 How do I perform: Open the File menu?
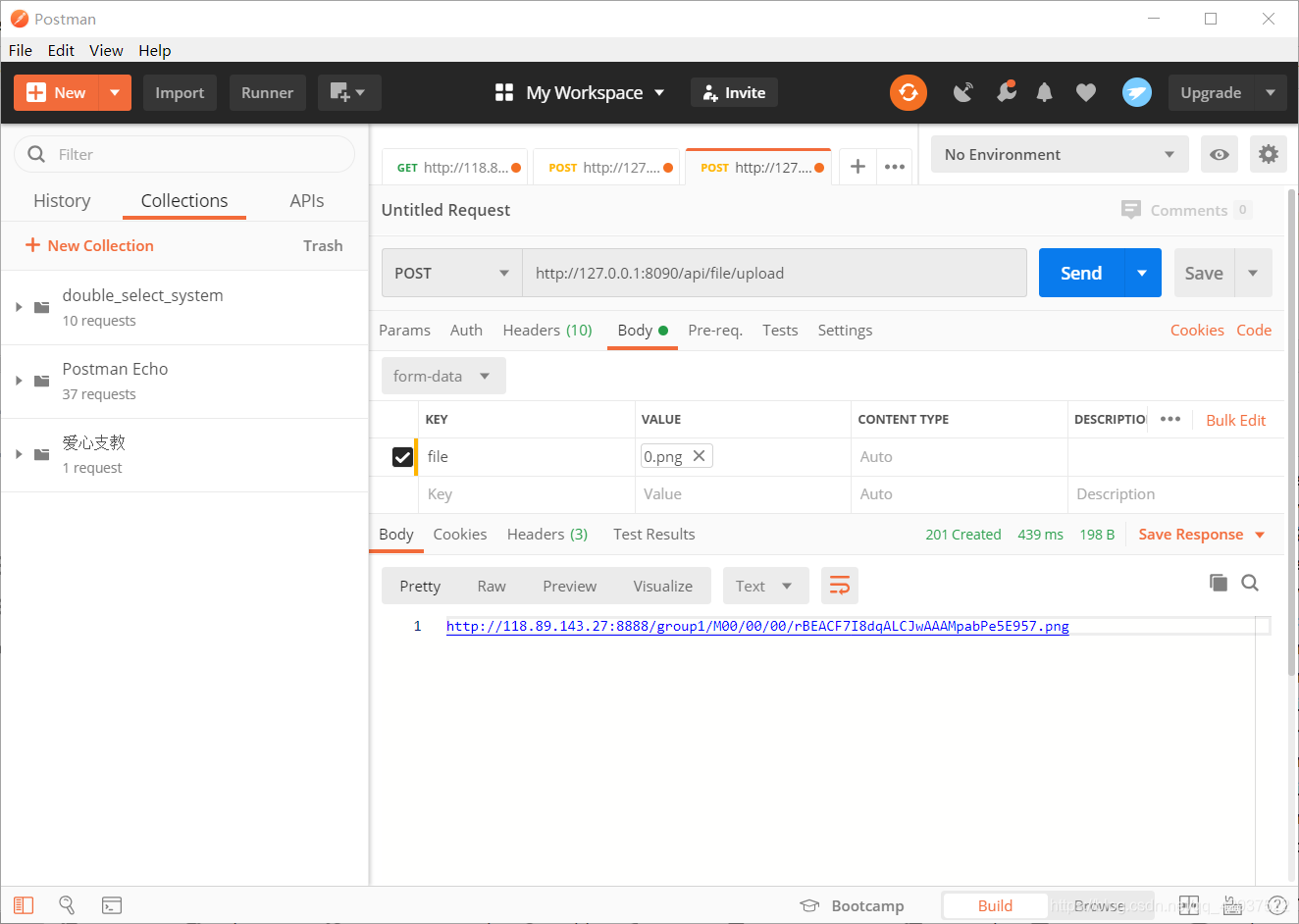pos(21,50)
